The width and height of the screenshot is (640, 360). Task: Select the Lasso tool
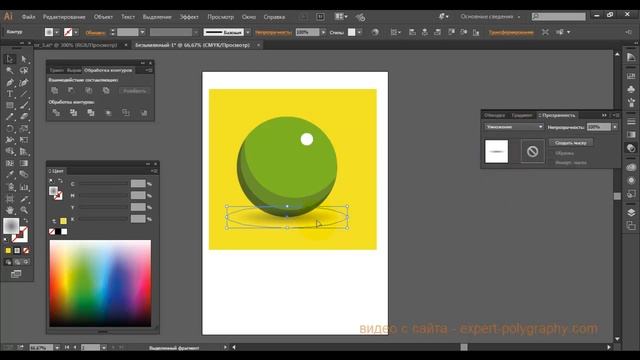(24, 71)
